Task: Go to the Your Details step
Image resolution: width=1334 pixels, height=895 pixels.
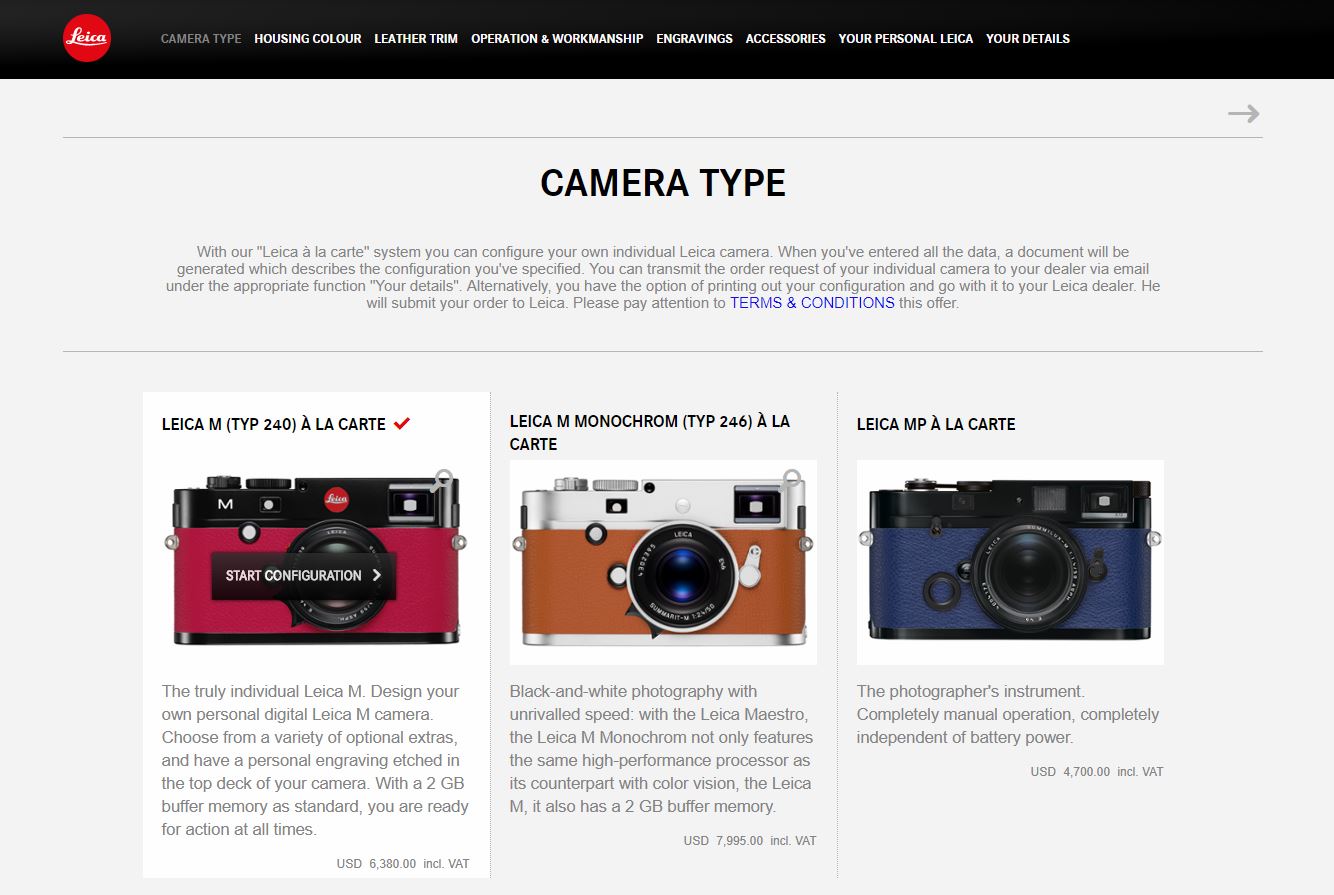Action: click(x=1028, y=38)
